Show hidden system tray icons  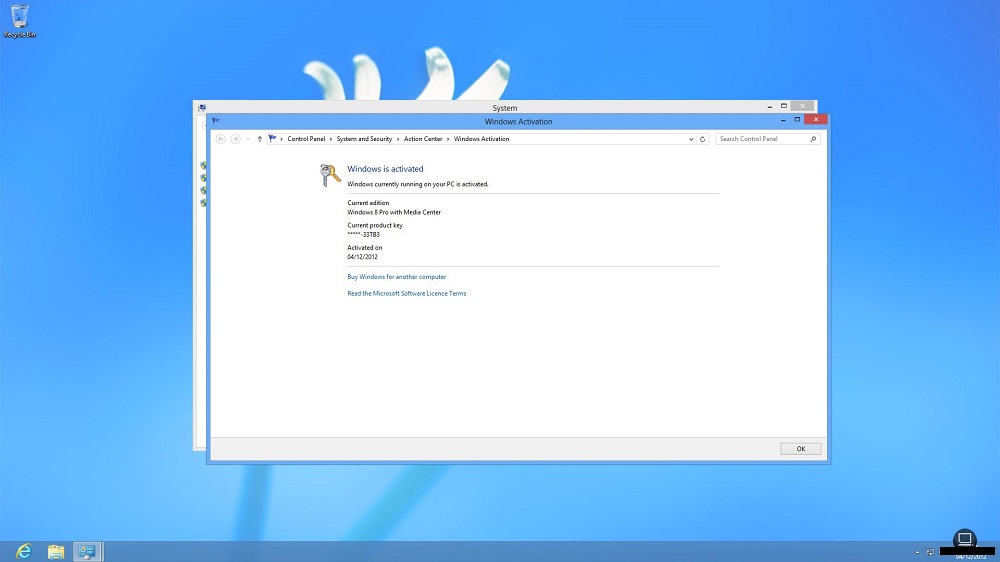pos(917,552)
